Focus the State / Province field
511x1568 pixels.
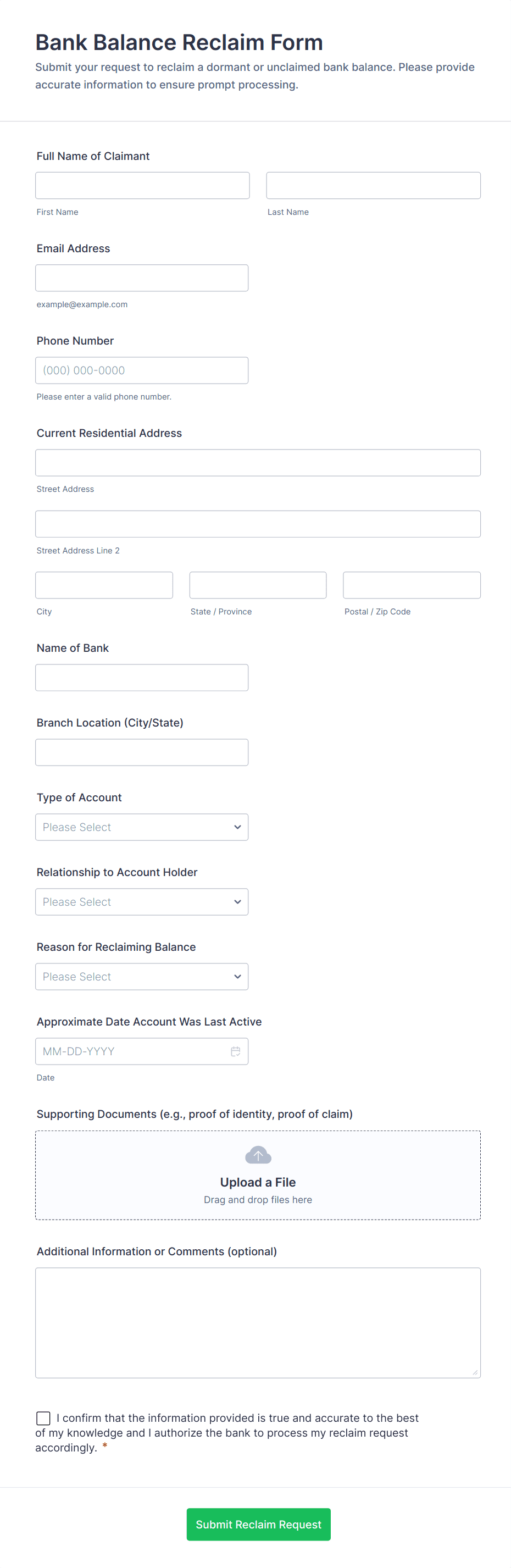[257, 584]
